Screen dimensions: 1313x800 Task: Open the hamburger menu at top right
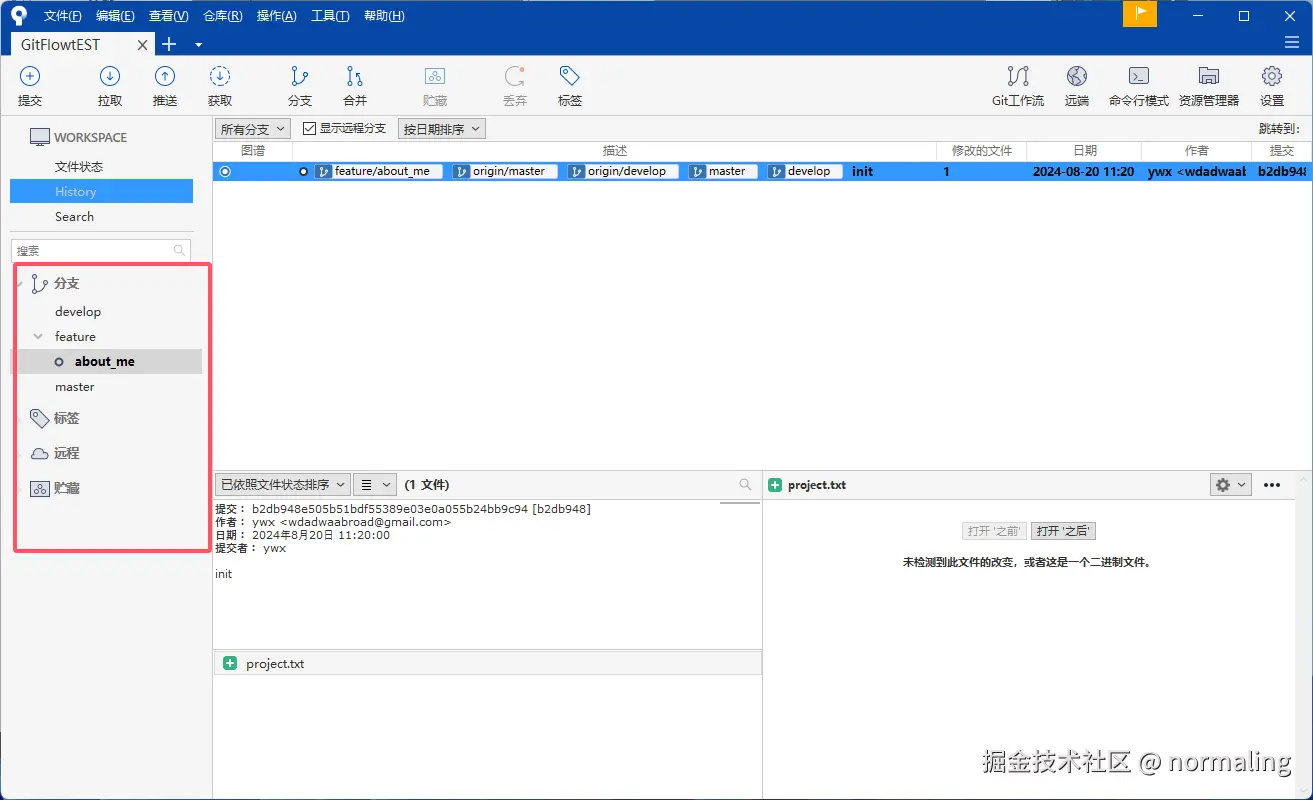(1292, 43)
